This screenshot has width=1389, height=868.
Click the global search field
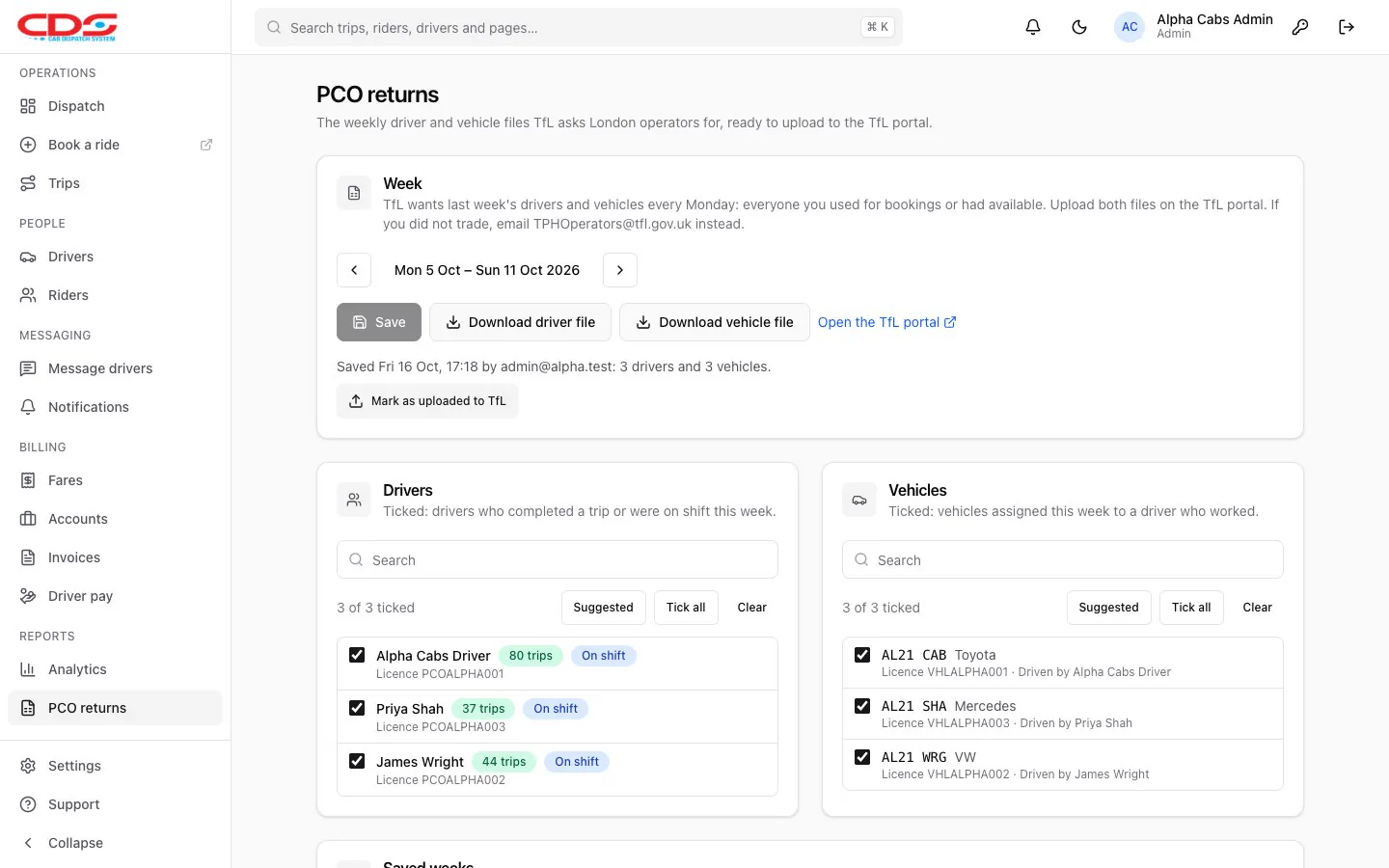click(579, 27)
